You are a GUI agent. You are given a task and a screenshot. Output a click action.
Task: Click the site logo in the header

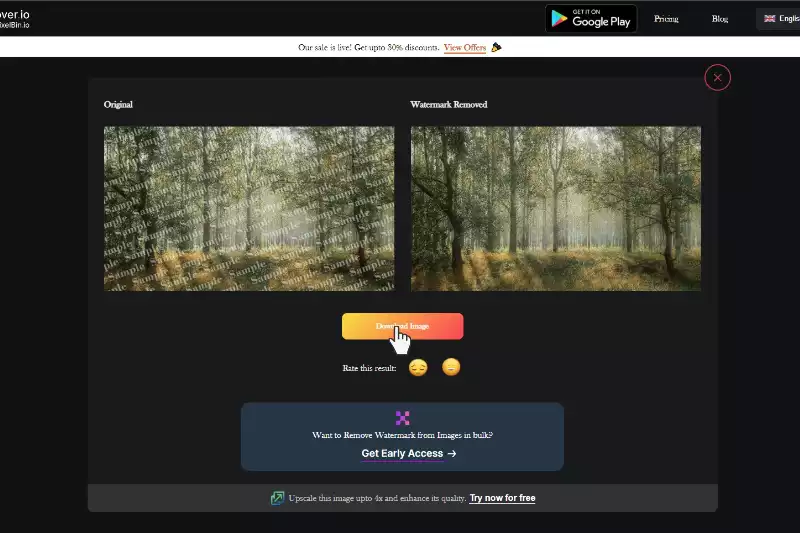pyautogui.click(x=15, y=19)
